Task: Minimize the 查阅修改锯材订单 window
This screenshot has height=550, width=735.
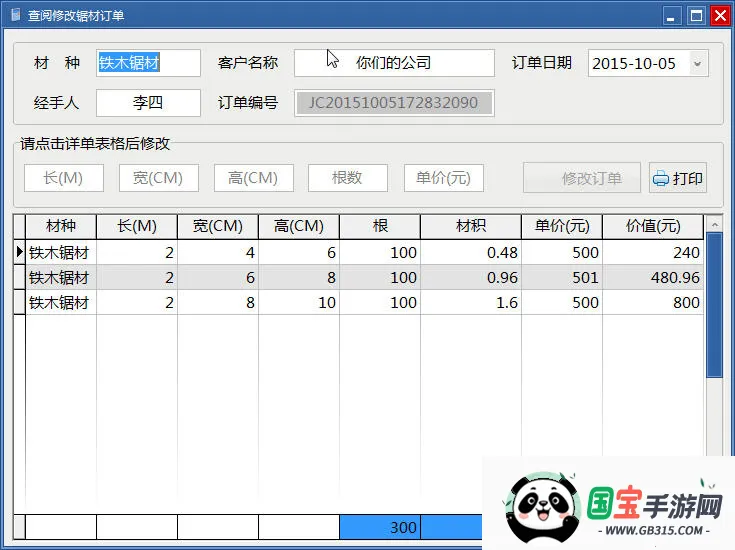Action: (x=671, y=16)
